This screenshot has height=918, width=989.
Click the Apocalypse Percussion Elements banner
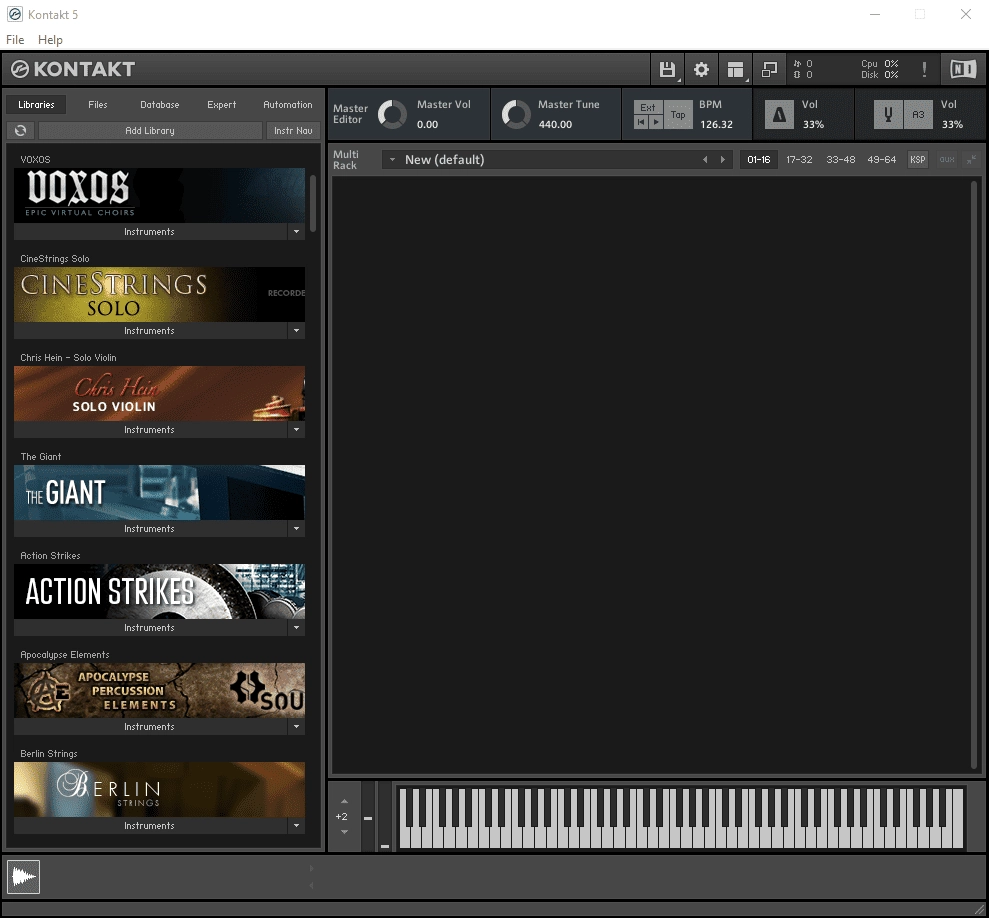[x=160, y=690]
